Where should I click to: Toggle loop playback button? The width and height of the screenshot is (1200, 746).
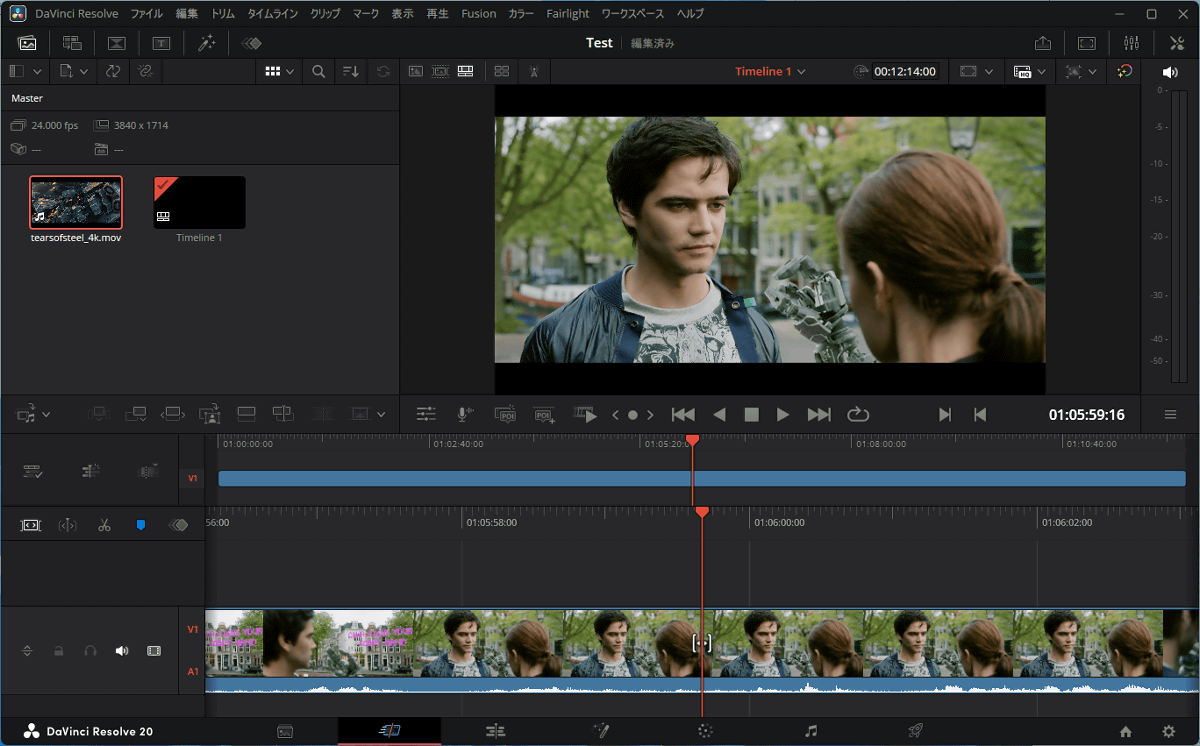coord(858,414)
